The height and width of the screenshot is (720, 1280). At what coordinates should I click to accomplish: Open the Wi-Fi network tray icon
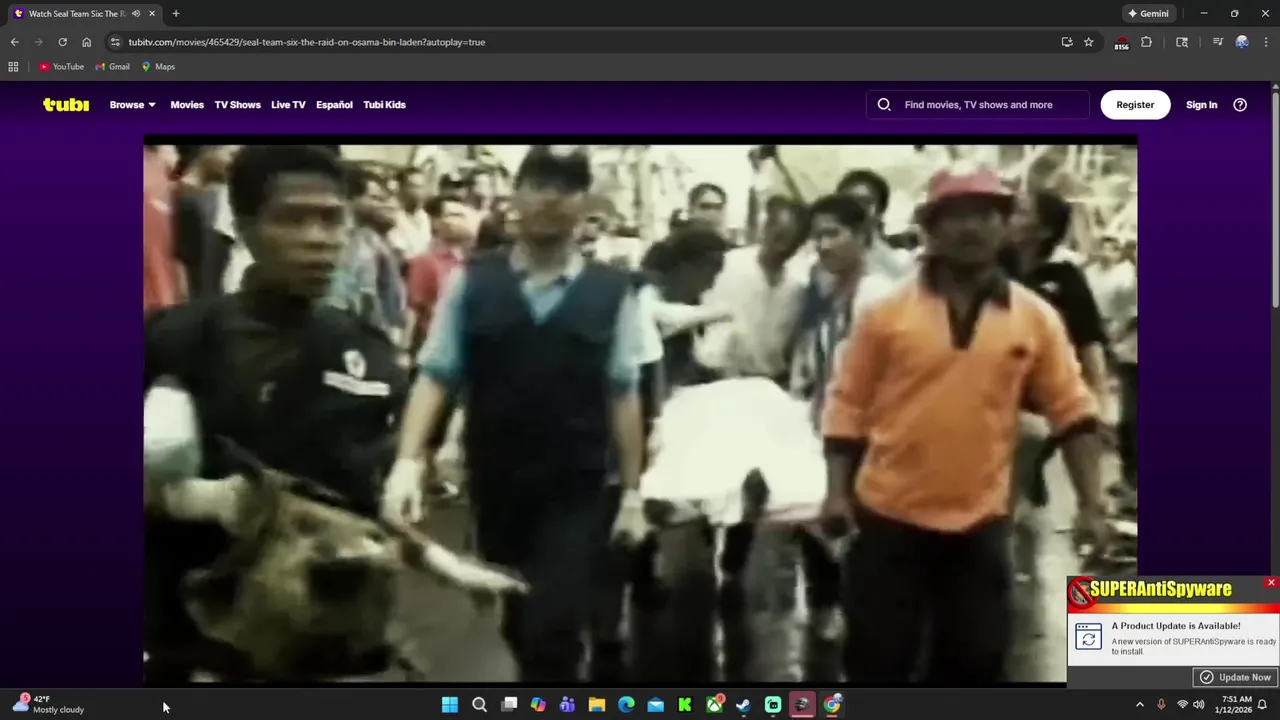click(x=1182, y=705)
